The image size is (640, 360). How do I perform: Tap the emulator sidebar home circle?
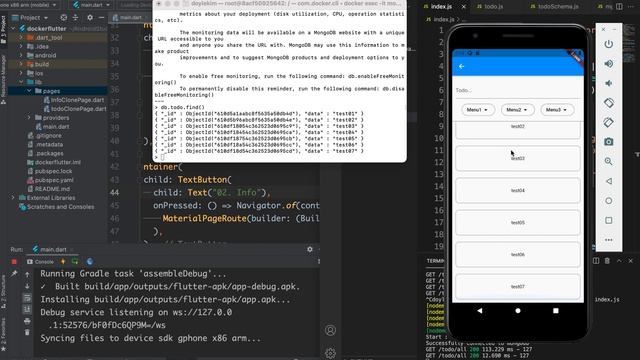pyautogui.click(x=609, y=200)
